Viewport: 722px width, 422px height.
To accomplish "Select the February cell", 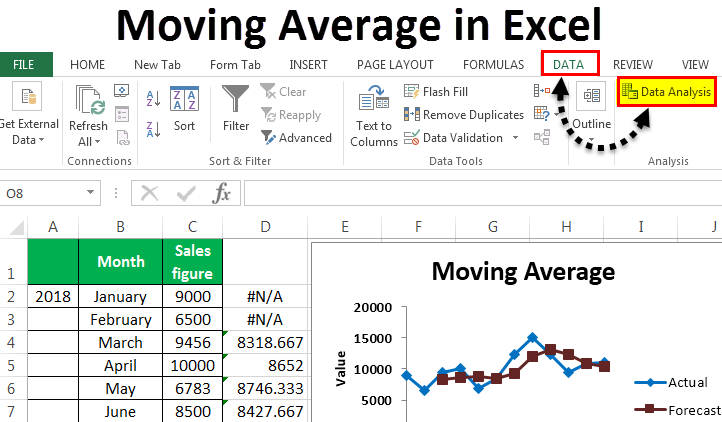I will tap(121, 319).
